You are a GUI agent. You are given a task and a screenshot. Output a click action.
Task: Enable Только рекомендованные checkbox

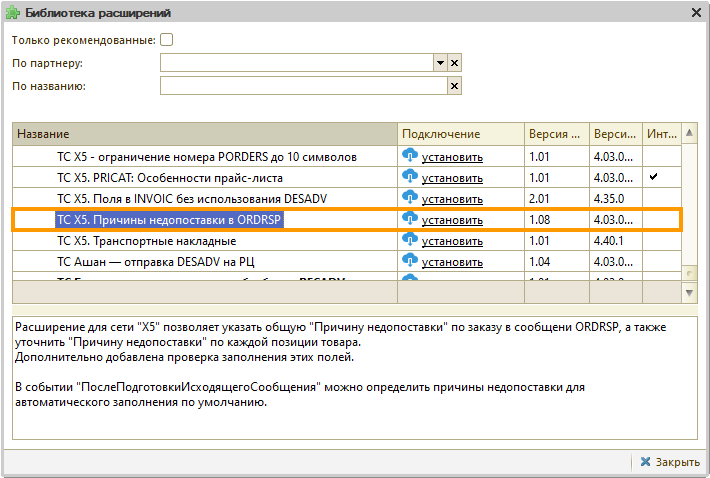point(167,40)
